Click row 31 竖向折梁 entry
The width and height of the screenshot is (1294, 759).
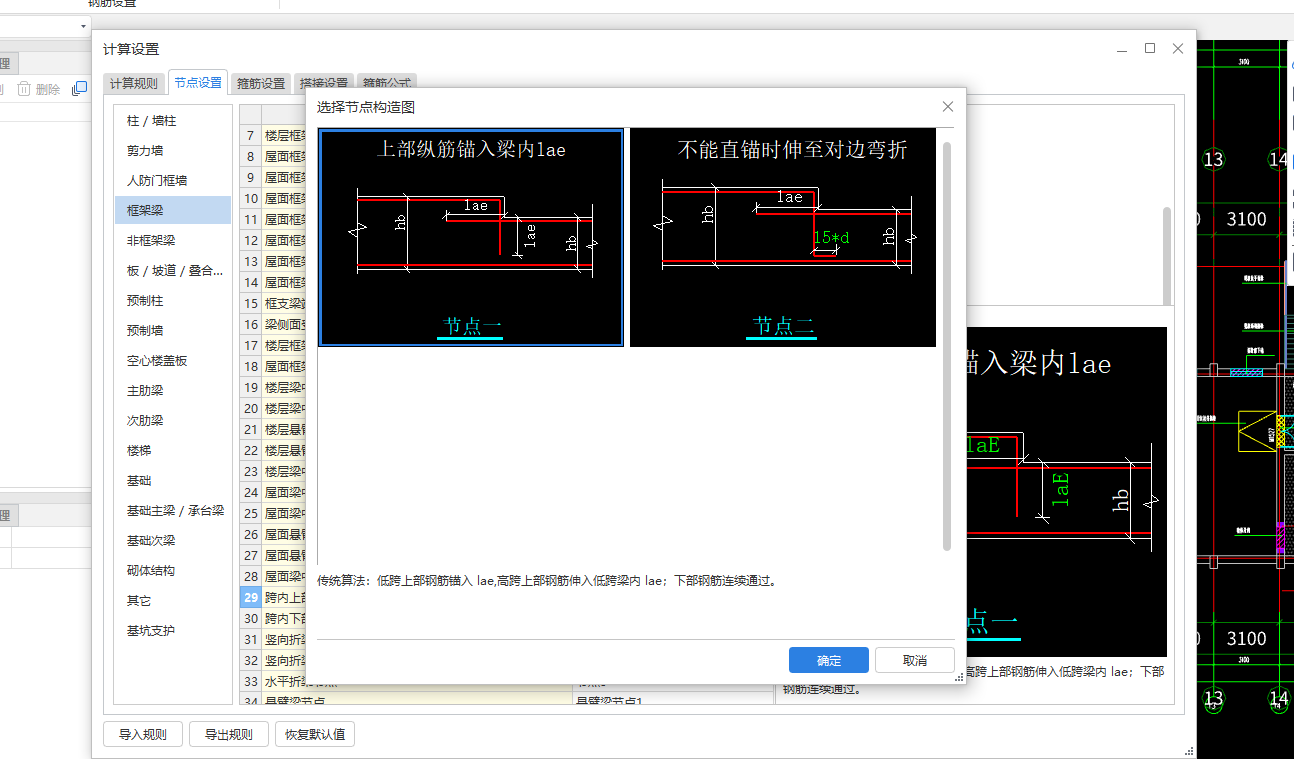284,639
